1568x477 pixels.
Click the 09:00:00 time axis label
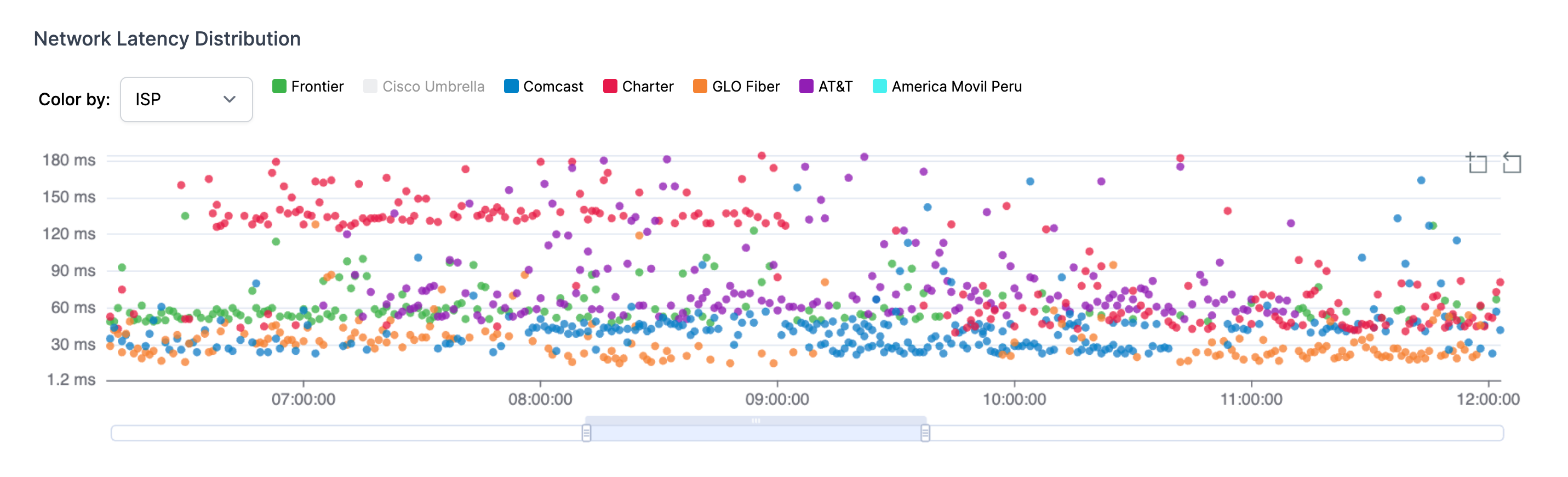[x=777, y=400]
